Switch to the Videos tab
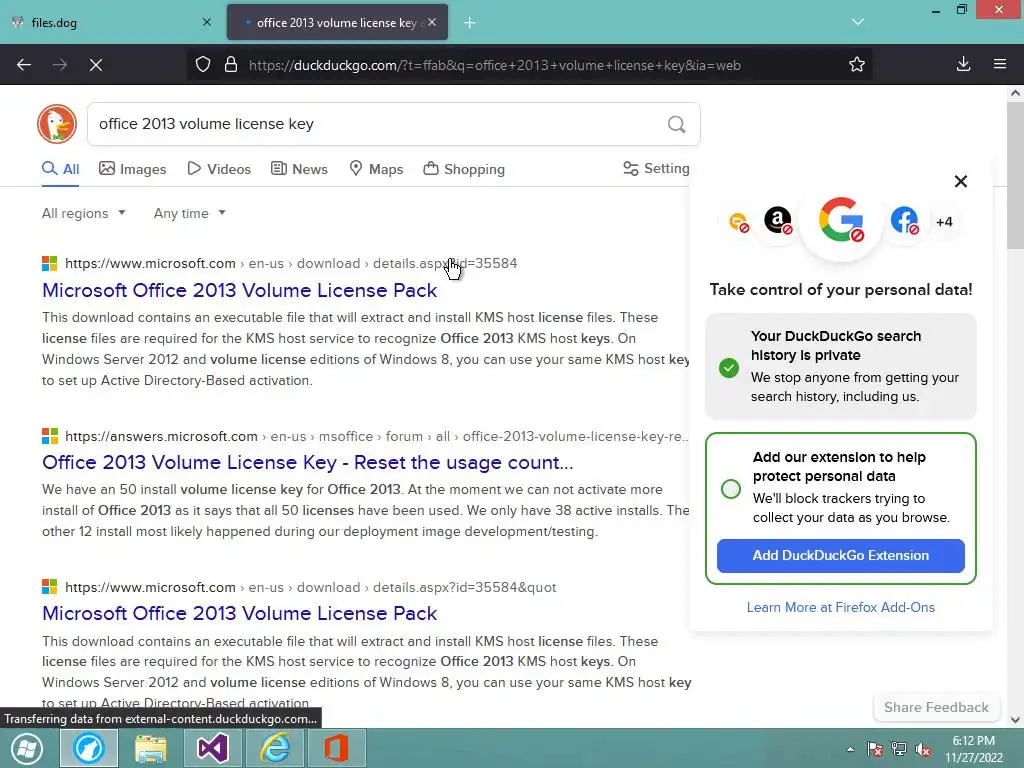Viewport: 1024px width, 768px height. tap(219, 169)
